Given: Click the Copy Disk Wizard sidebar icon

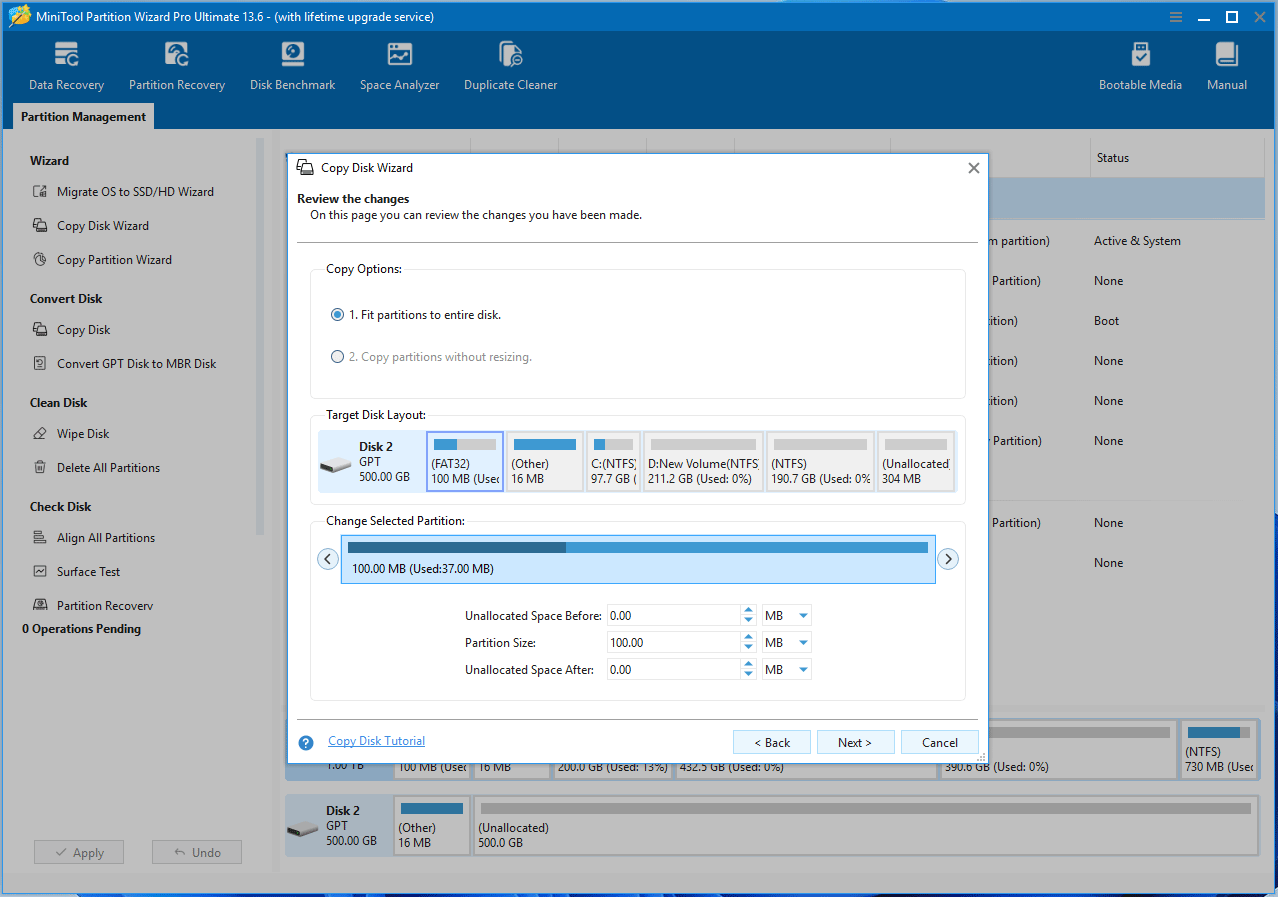Looking at the screenshot, I should click(40, 226).
